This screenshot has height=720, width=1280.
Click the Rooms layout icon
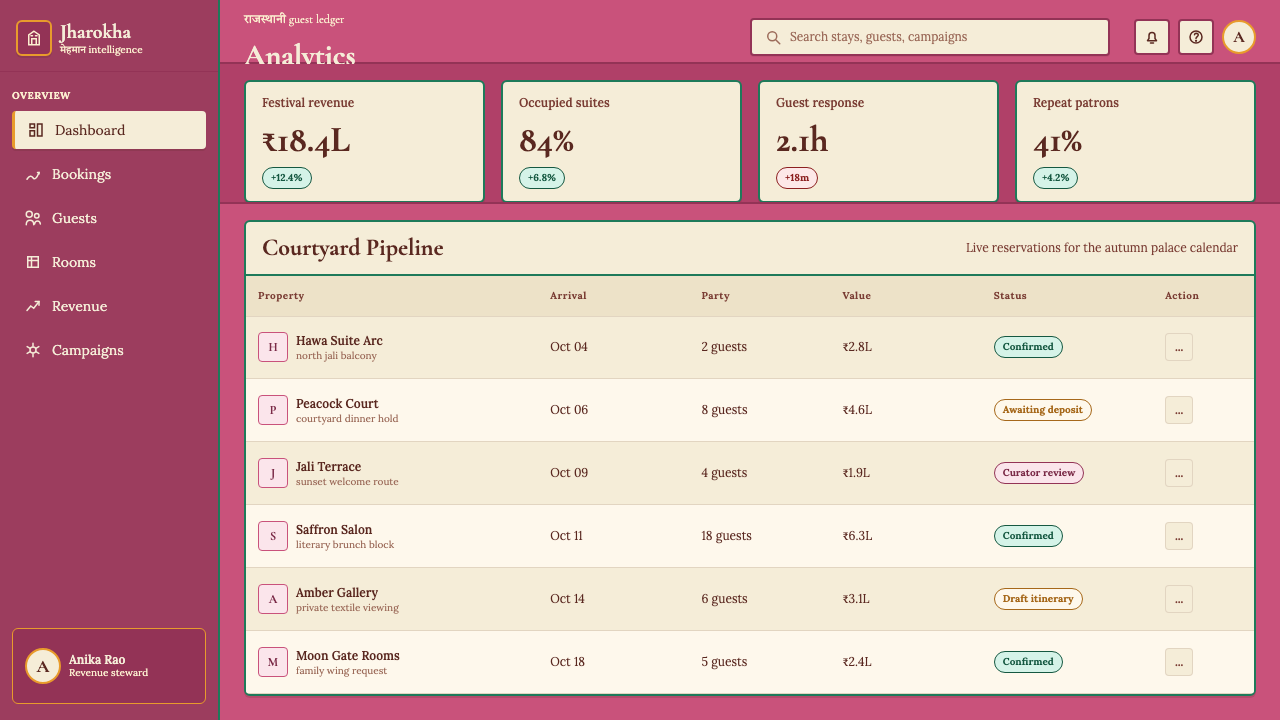[x=33, y=262]
